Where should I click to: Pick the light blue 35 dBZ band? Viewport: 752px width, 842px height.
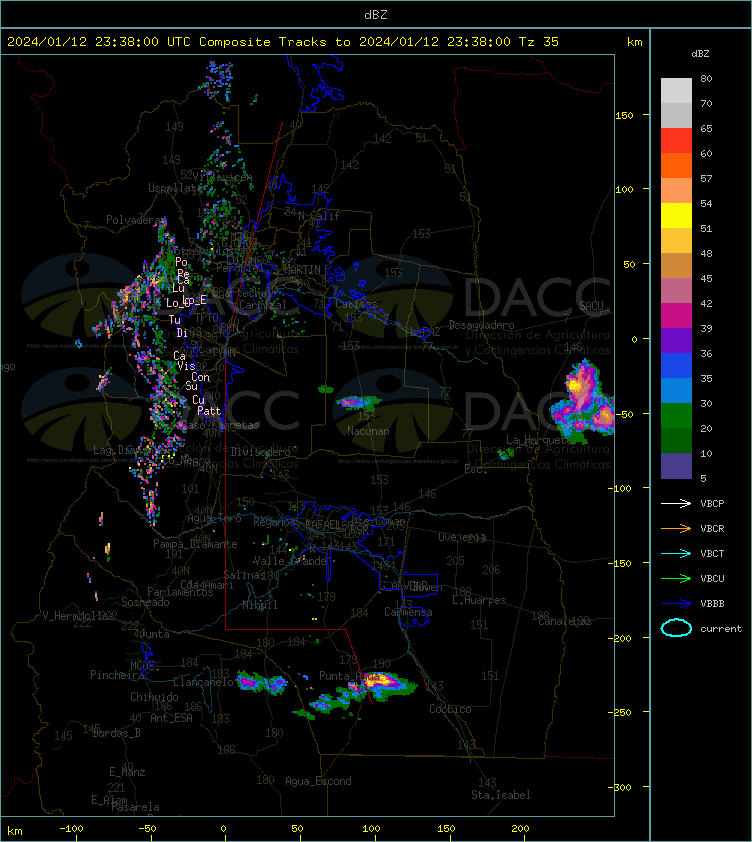[676, 390]
